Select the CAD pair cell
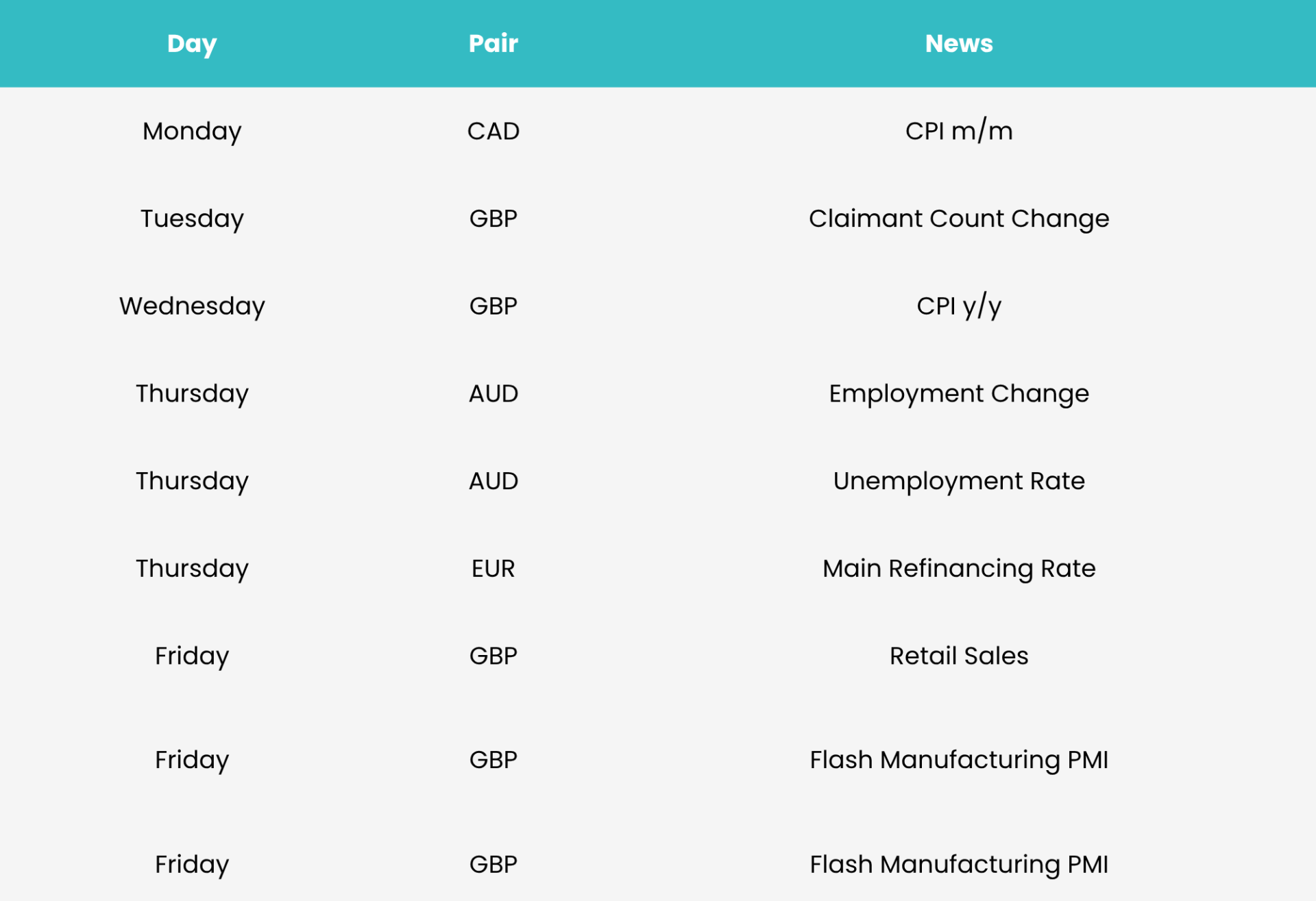 point(493,131)
